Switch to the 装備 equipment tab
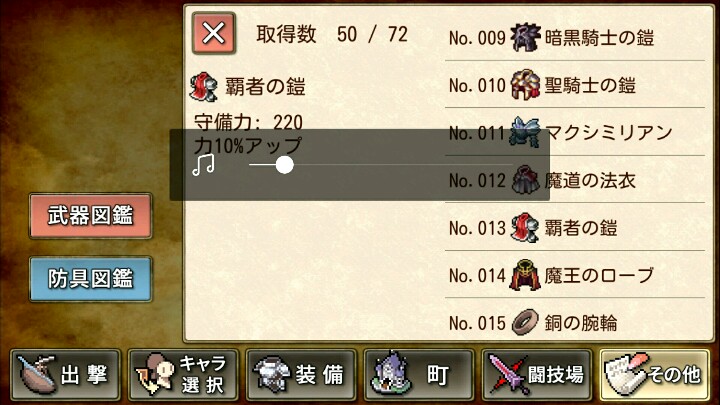This screenshot has width=720, height=405. pyautogui.click(x=301, y=375)
